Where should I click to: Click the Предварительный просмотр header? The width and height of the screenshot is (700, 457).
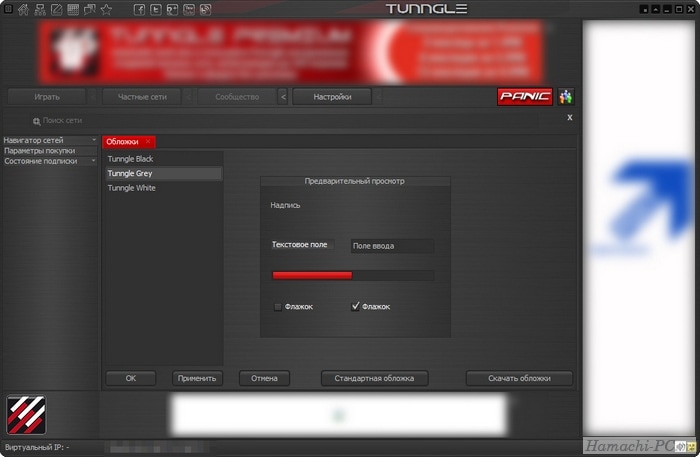tap(355, 181)
